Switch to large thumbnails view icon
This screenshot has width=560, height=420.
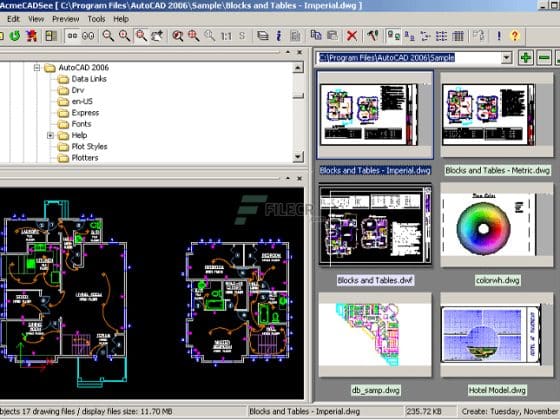tap(394, 36)
